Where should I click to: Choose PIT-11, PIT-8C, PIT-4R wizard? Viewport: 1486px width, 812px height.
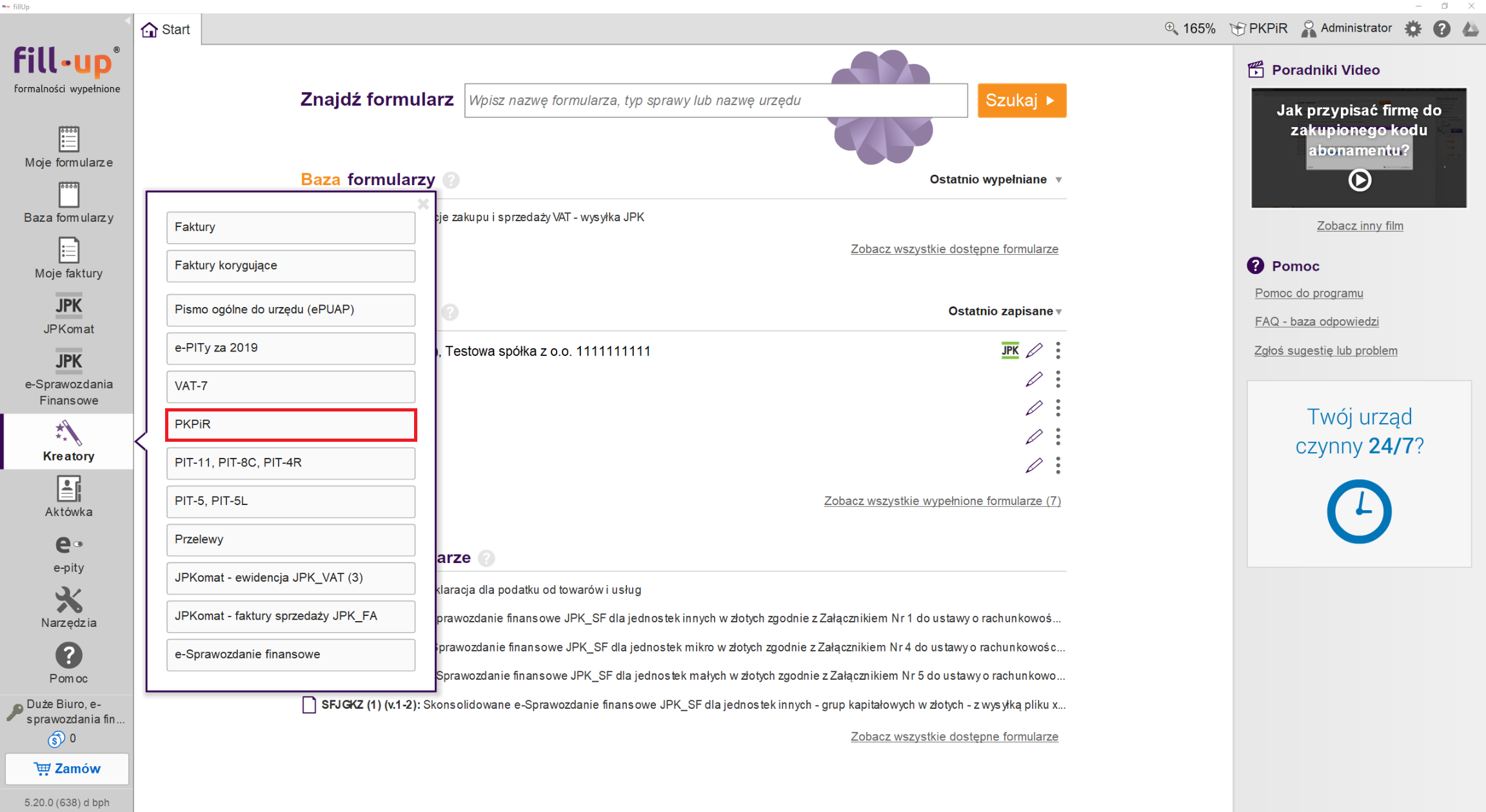click(291, 462)
